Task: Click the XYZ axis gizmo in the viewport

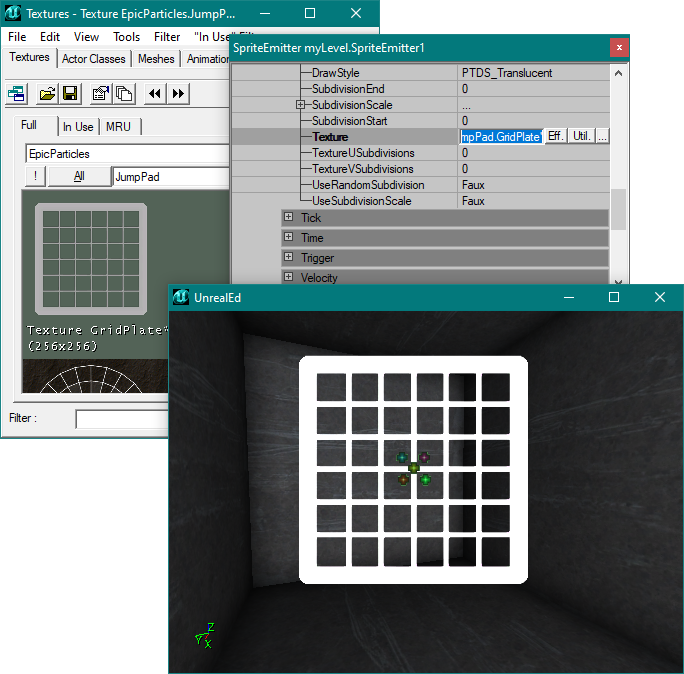Action: [205, 636]
